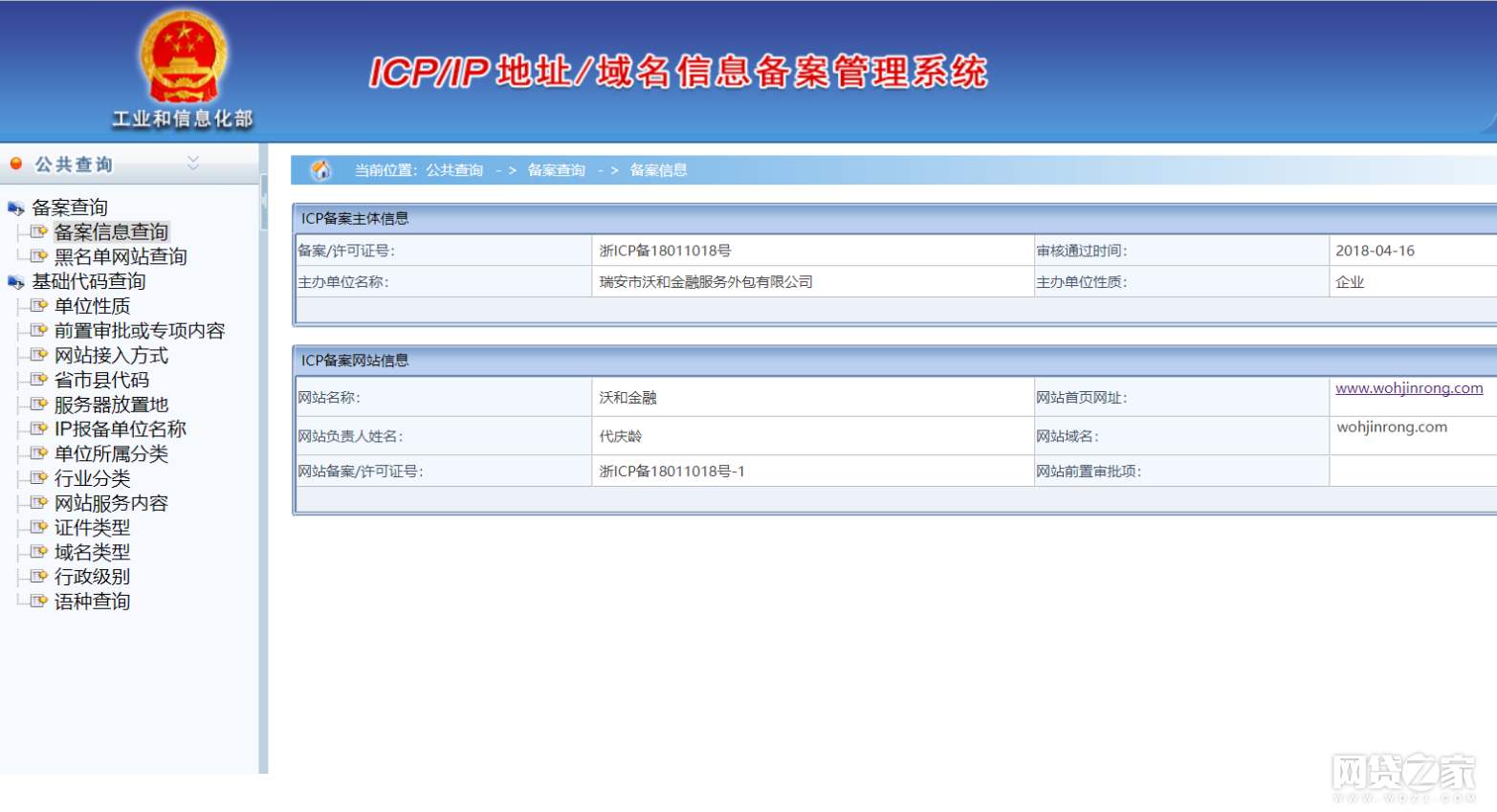Image resolution: width=1497 pixels, height=812 pixels.
Task: Click the page icon beside 省市县代码
Action: [38, 380]
